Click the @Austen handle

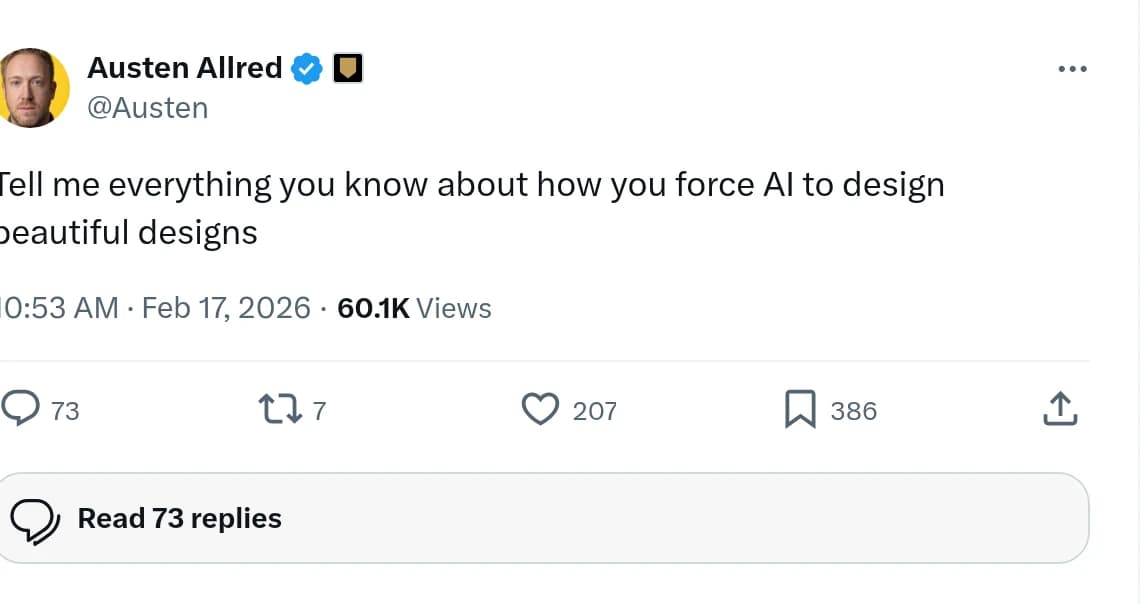pyautogui.click(x=148, y=107)
